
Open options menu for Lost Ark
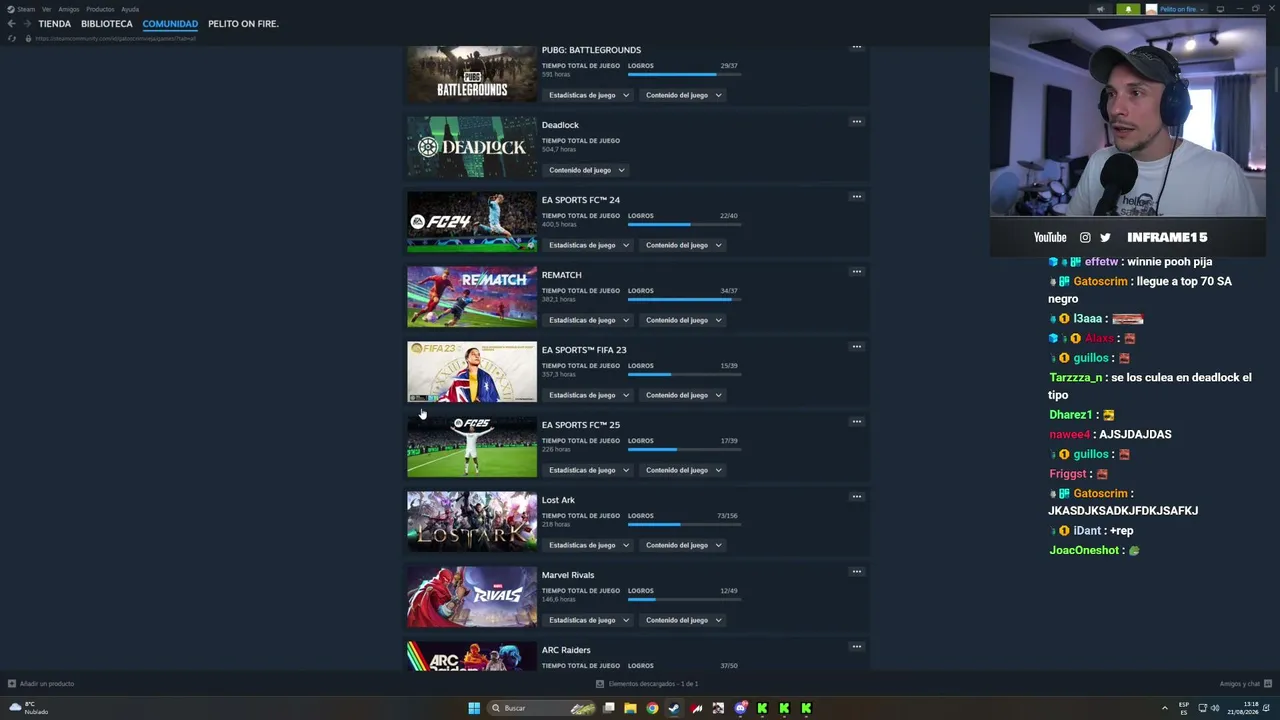[856, 497]
